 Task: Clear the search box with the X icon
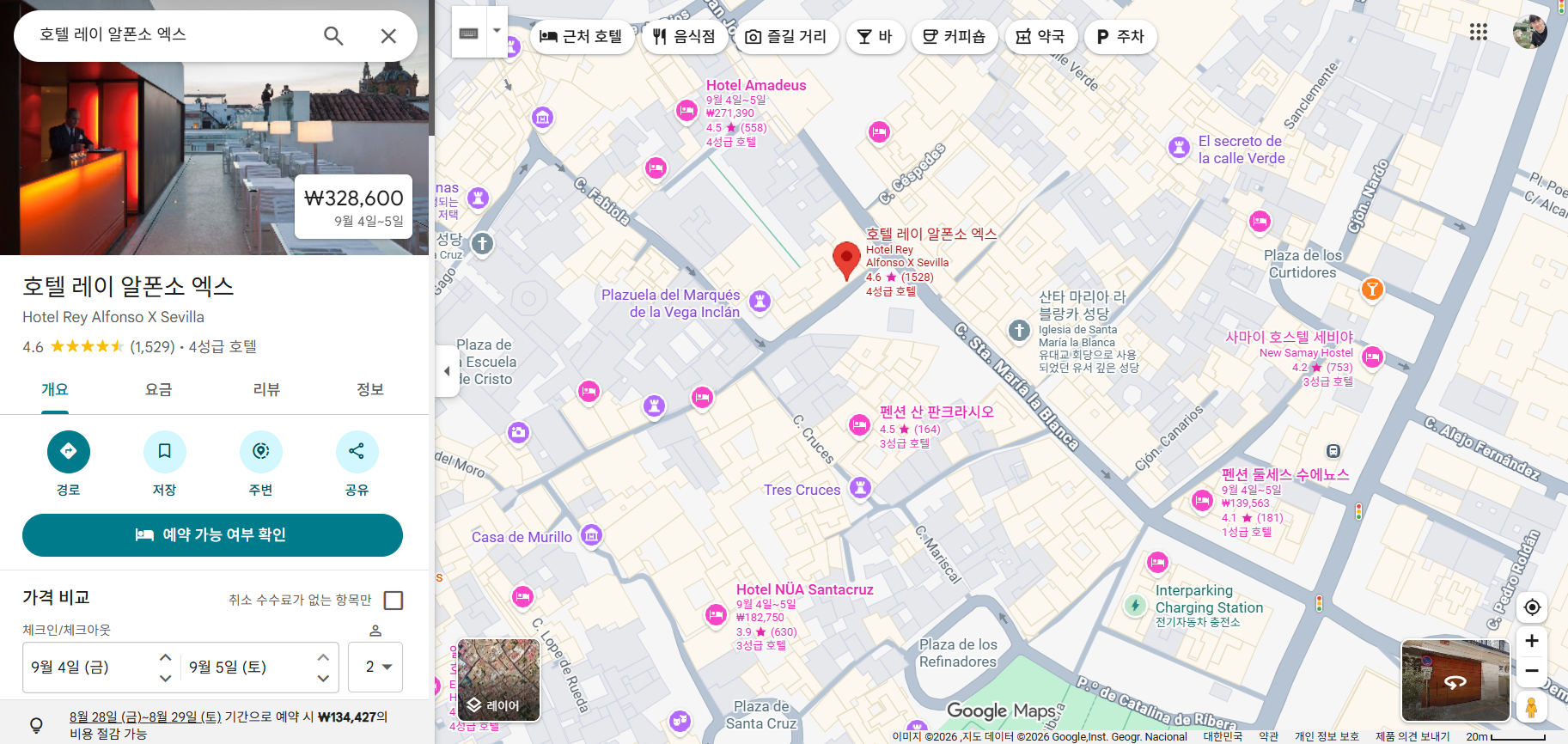[388, 35]
